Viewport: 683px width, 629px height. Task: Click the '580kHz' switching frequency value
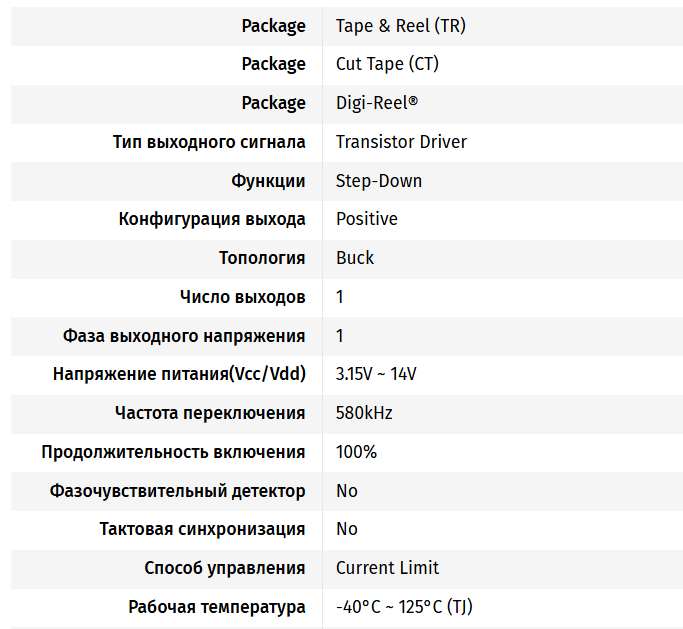(x=364, y=413)
